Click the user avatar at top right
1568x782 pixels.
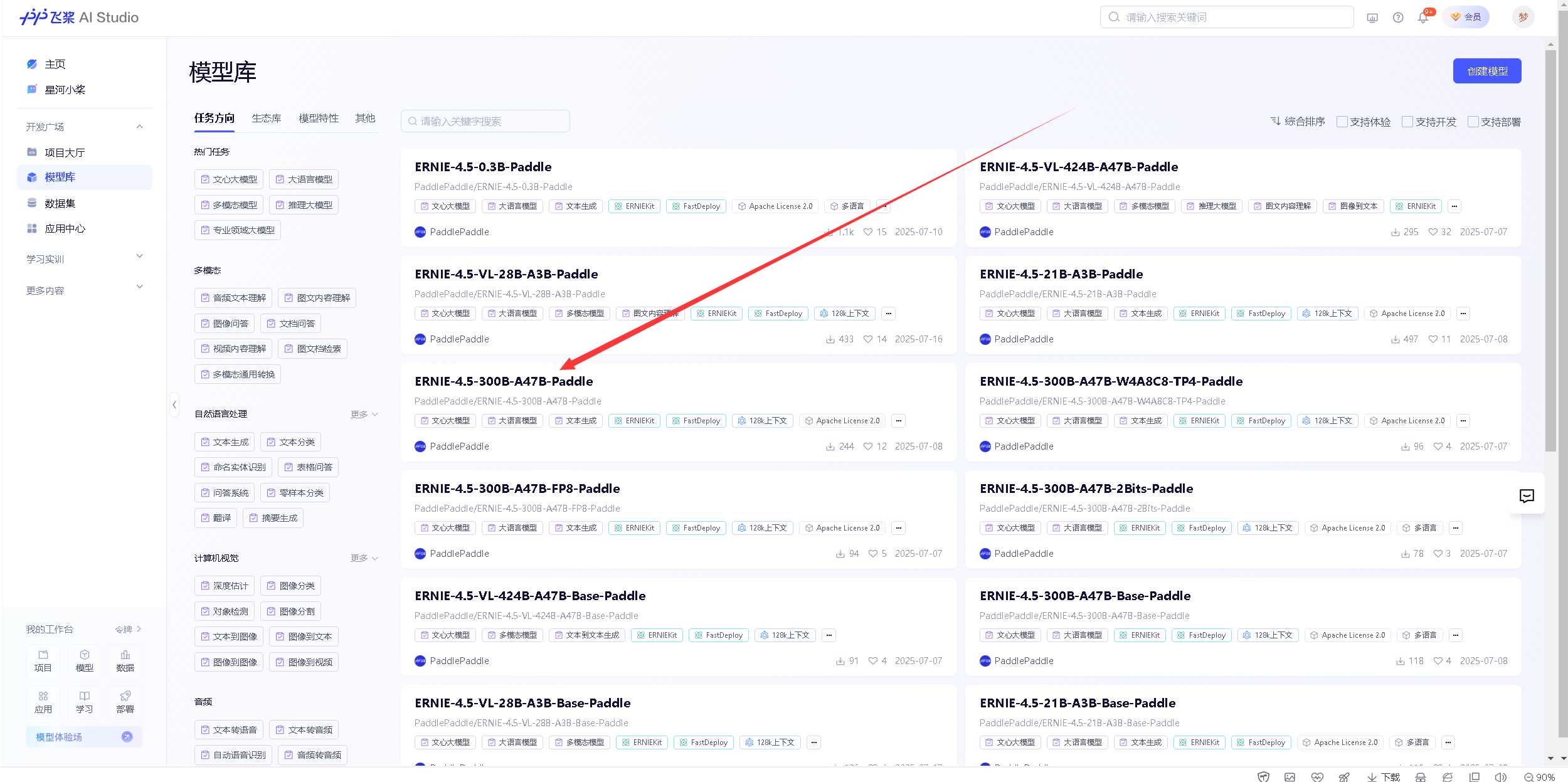pos(1523,17)
